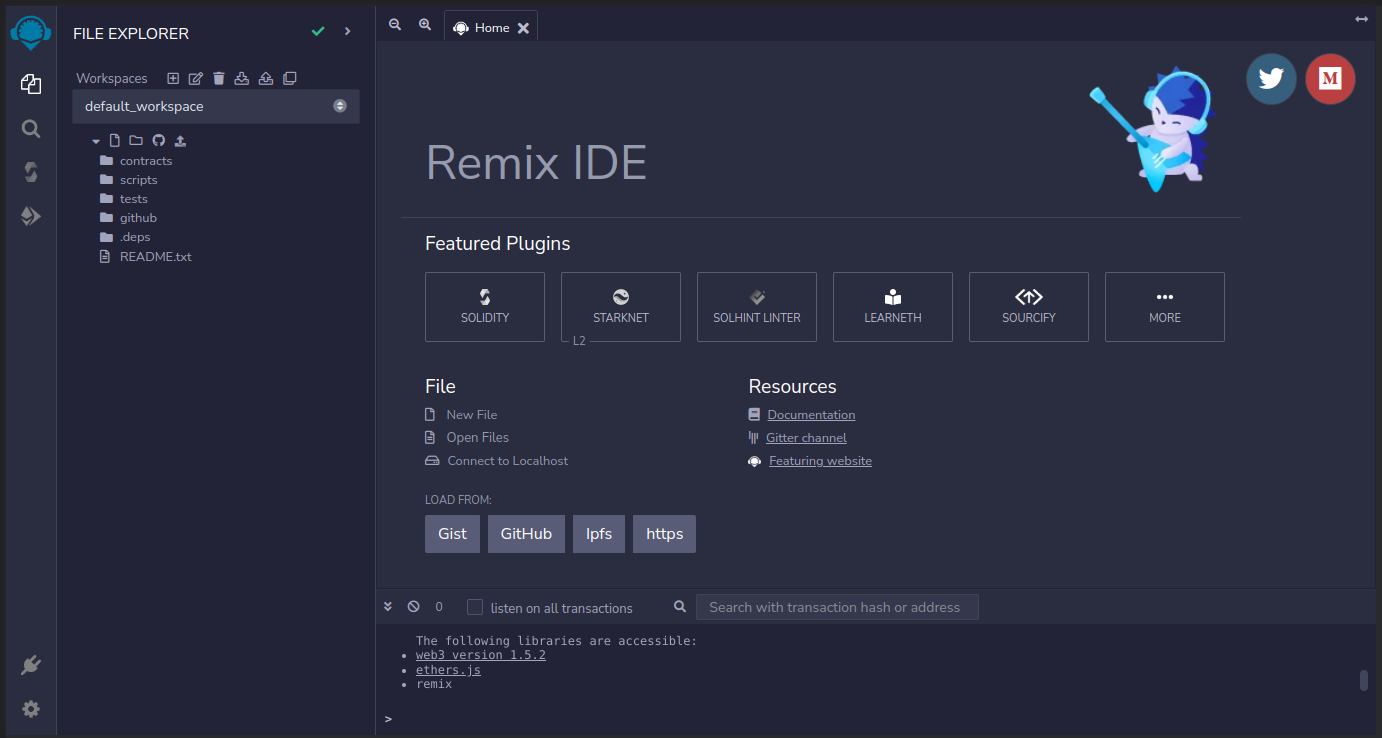Open the Plugin manager plug icon

pos(31,665)
